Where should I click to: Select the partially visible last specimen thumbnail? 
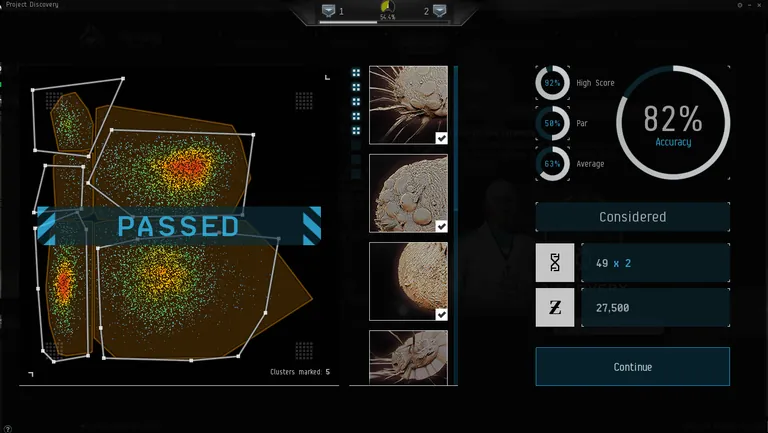pyautogui.click(x=408, y=357)
